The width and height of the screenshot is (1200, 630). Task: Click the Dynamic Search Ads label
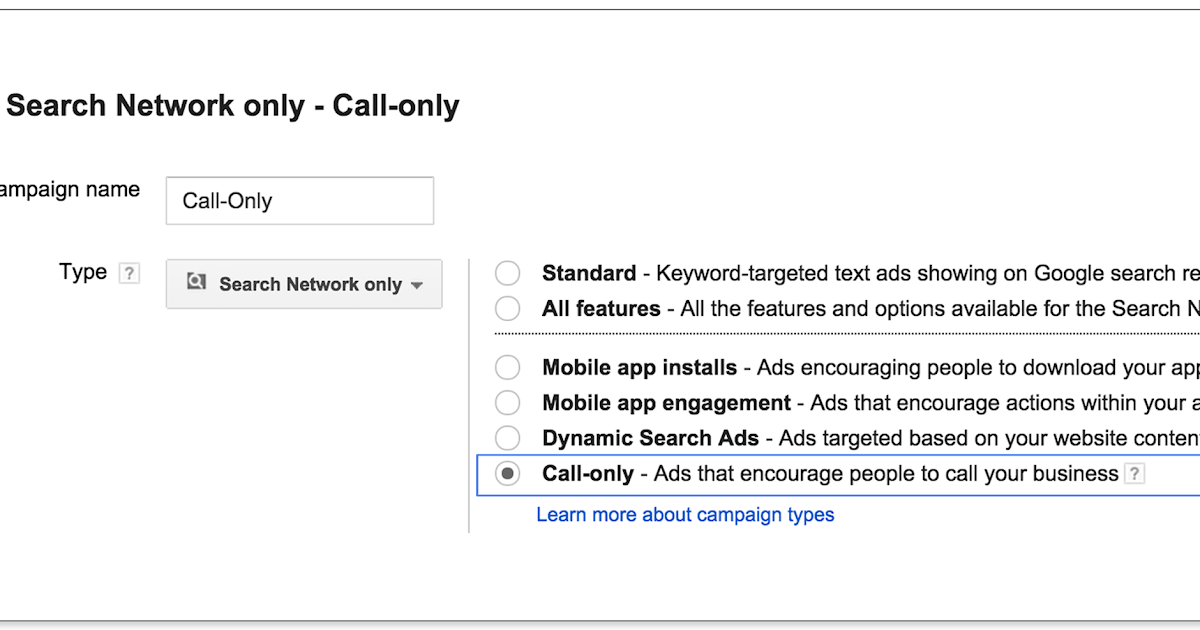click(x=650, y=438)
